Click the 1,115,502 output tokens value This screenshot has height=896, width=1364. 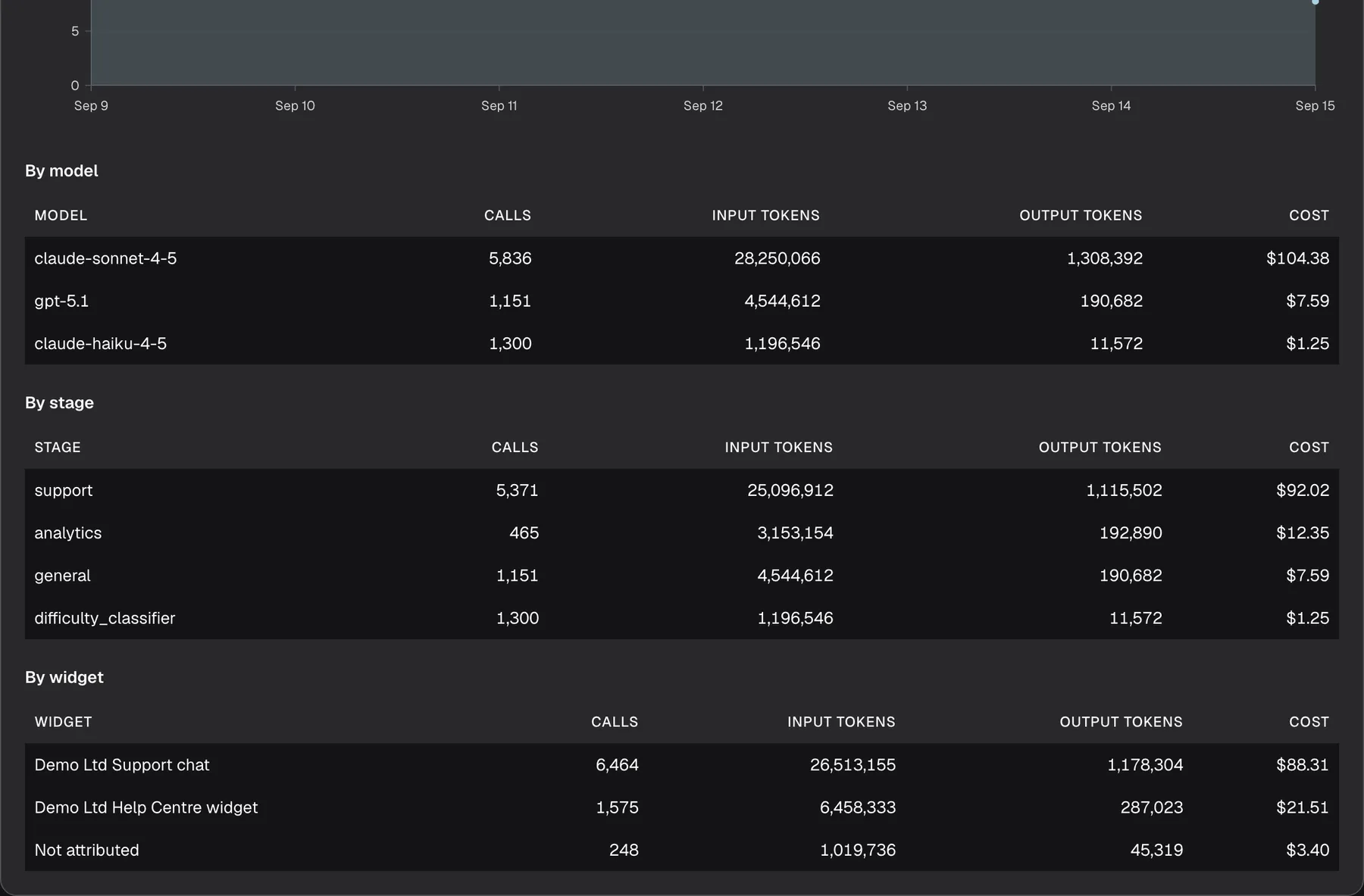1124,490
